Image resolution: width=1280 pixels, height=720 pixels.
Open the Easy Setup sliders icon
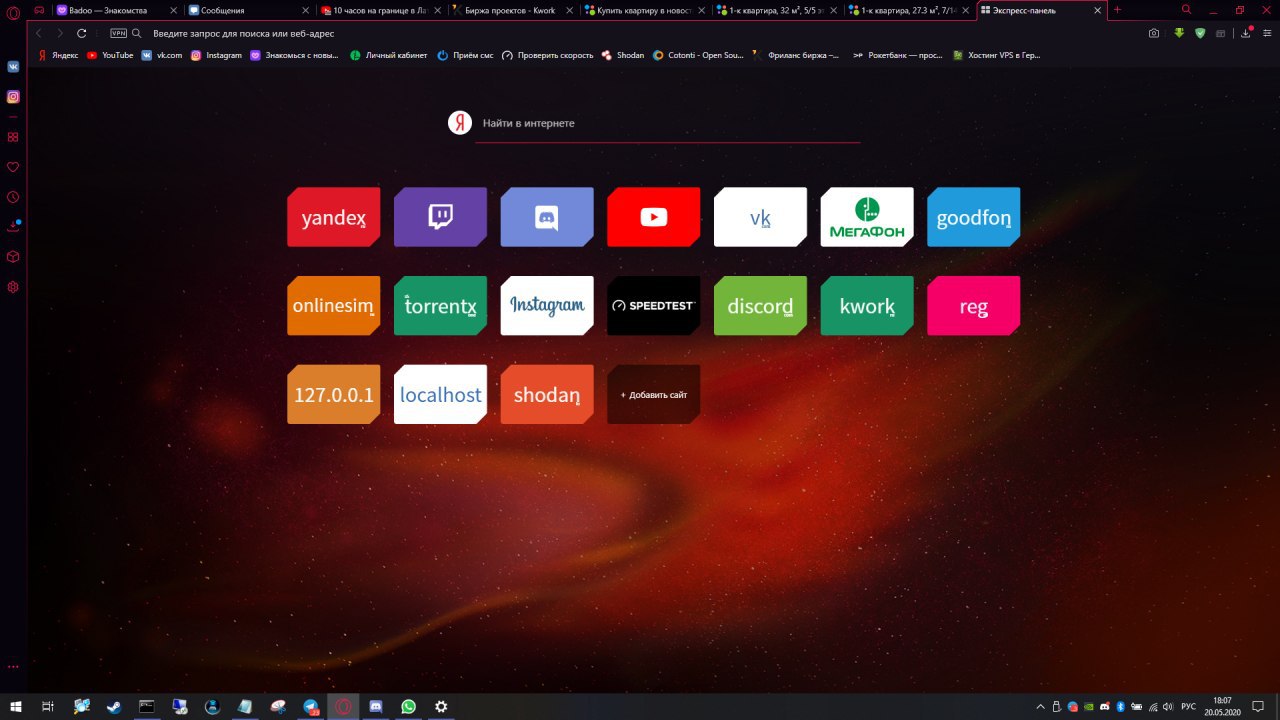(x=1267, y=33)
